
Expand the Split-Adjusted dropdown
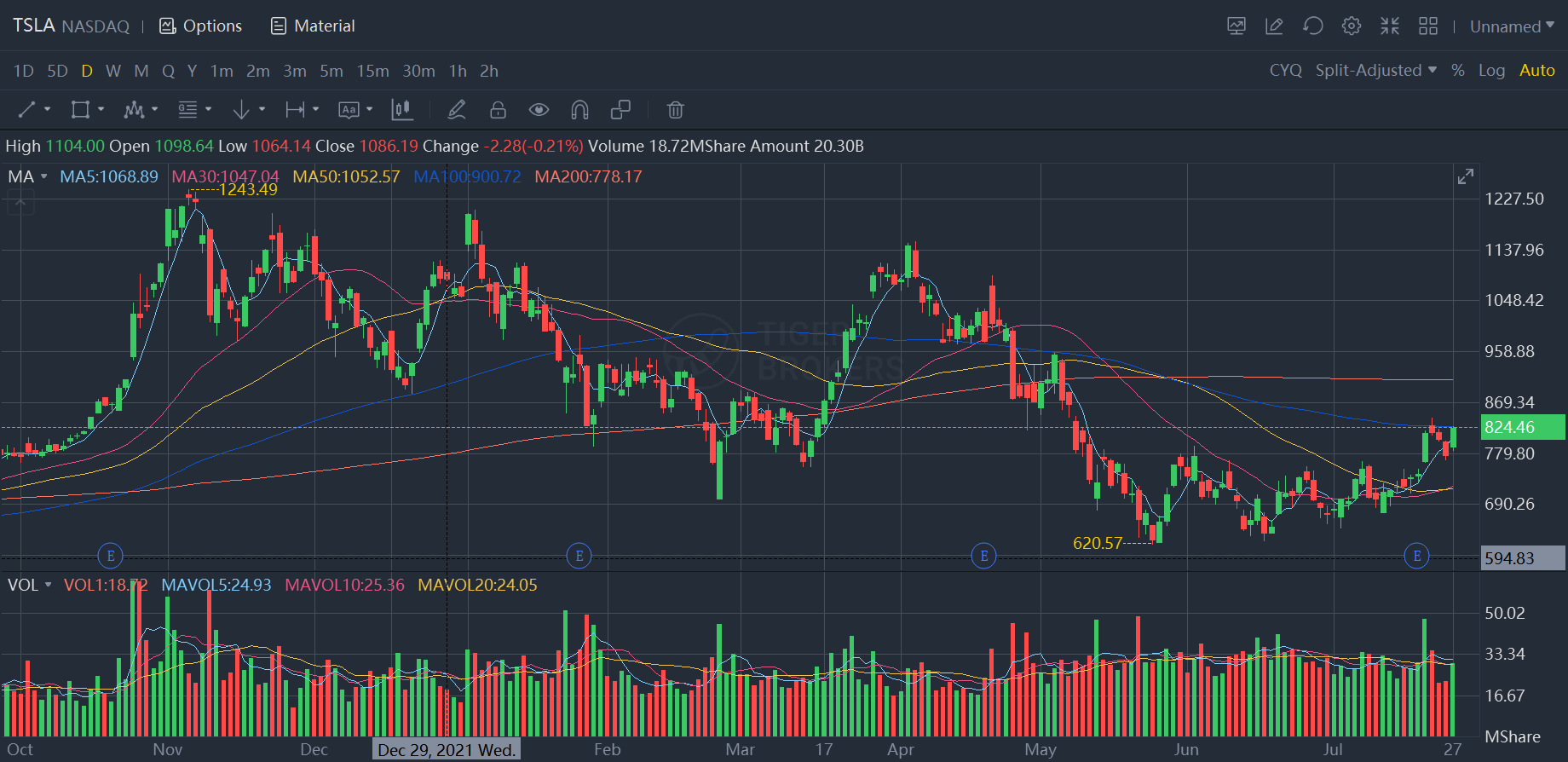click(1375, 71)
